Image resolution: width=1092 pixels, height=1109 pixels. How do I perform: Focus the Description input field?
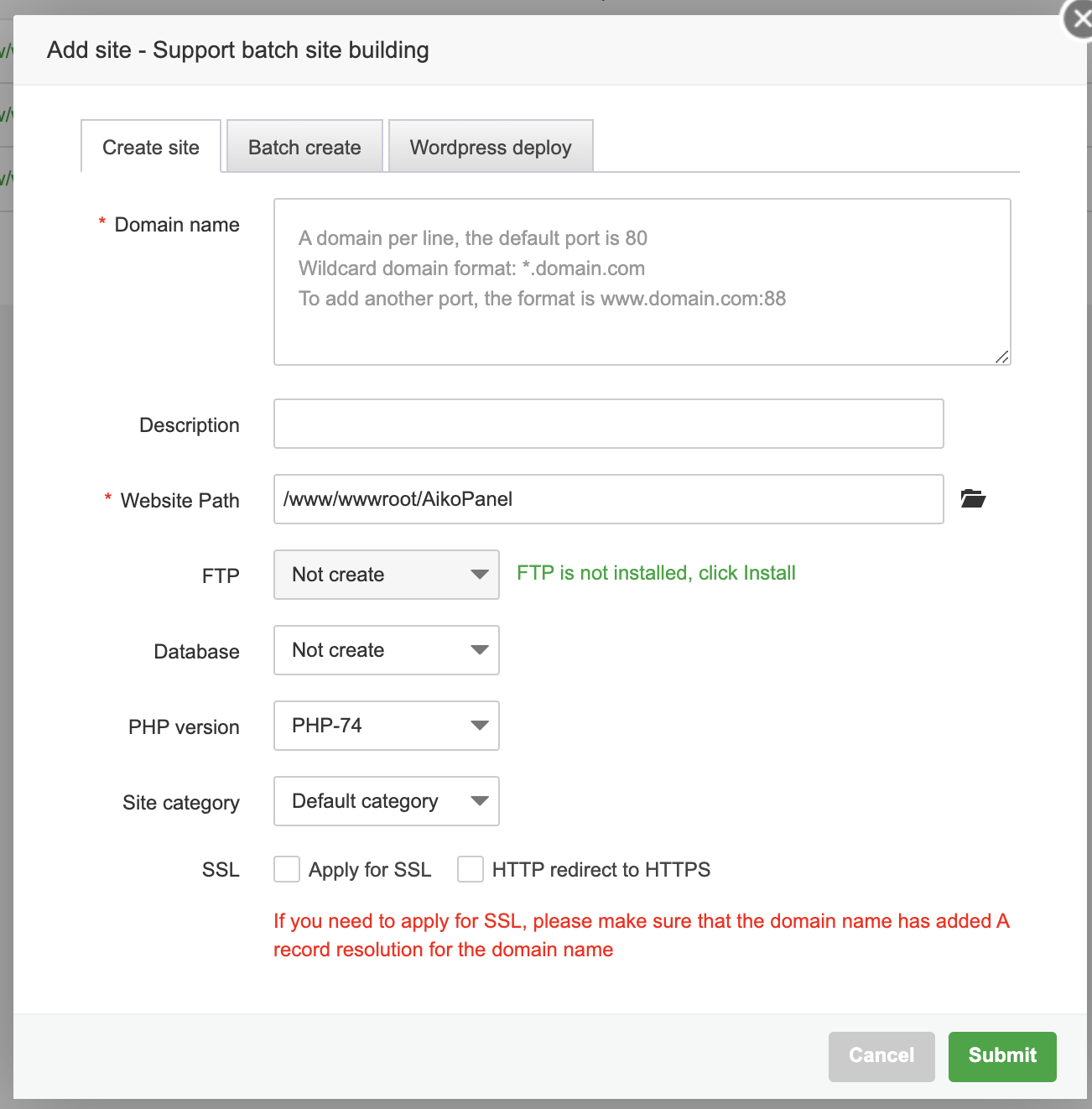point(608,424)
